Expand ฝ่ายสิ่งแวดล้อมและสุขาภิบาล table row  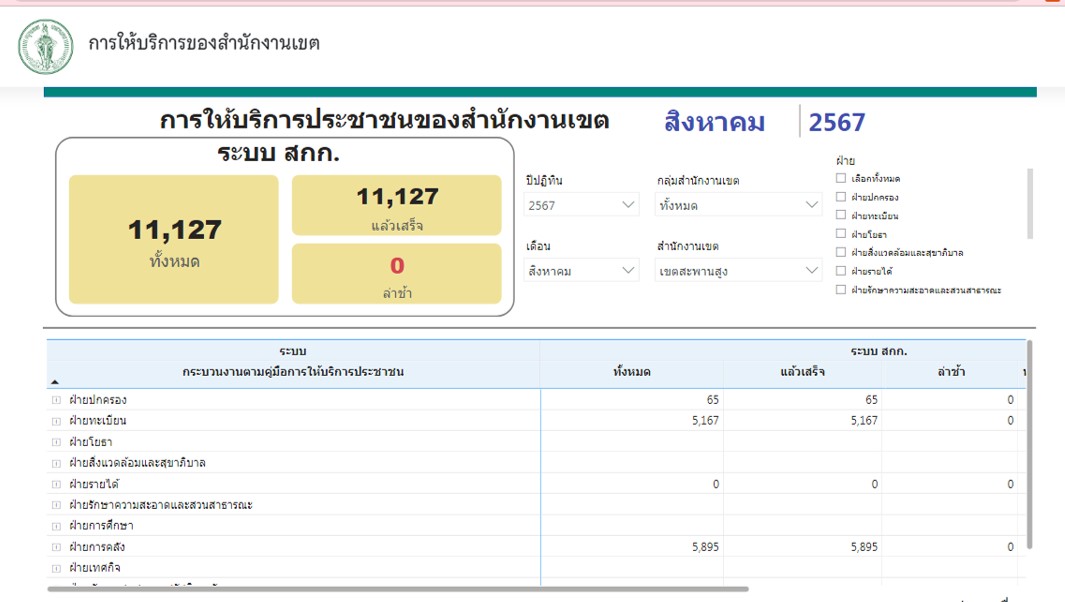click(x=56, y=463)
